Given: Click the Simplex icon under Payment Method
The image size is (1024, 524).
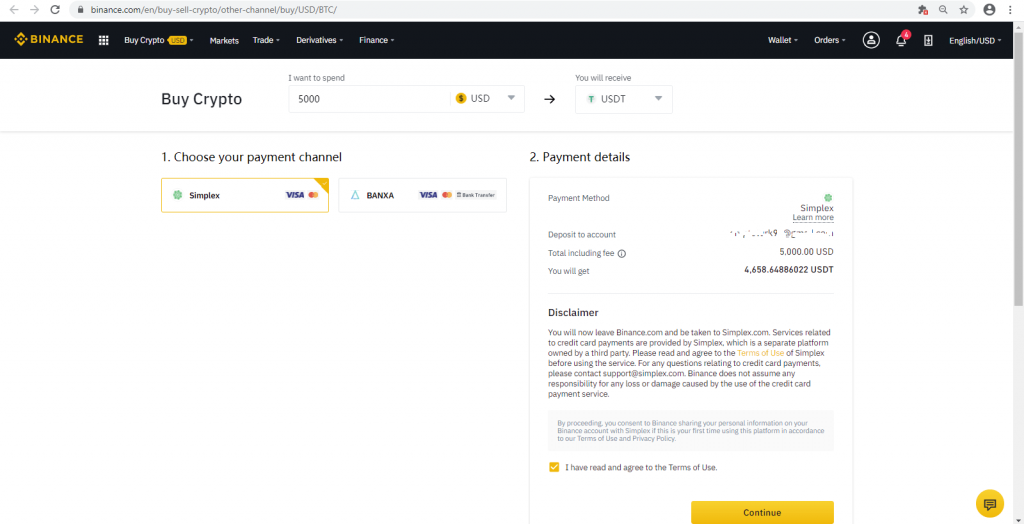Looking at the screenshot, I should (828, 197).
